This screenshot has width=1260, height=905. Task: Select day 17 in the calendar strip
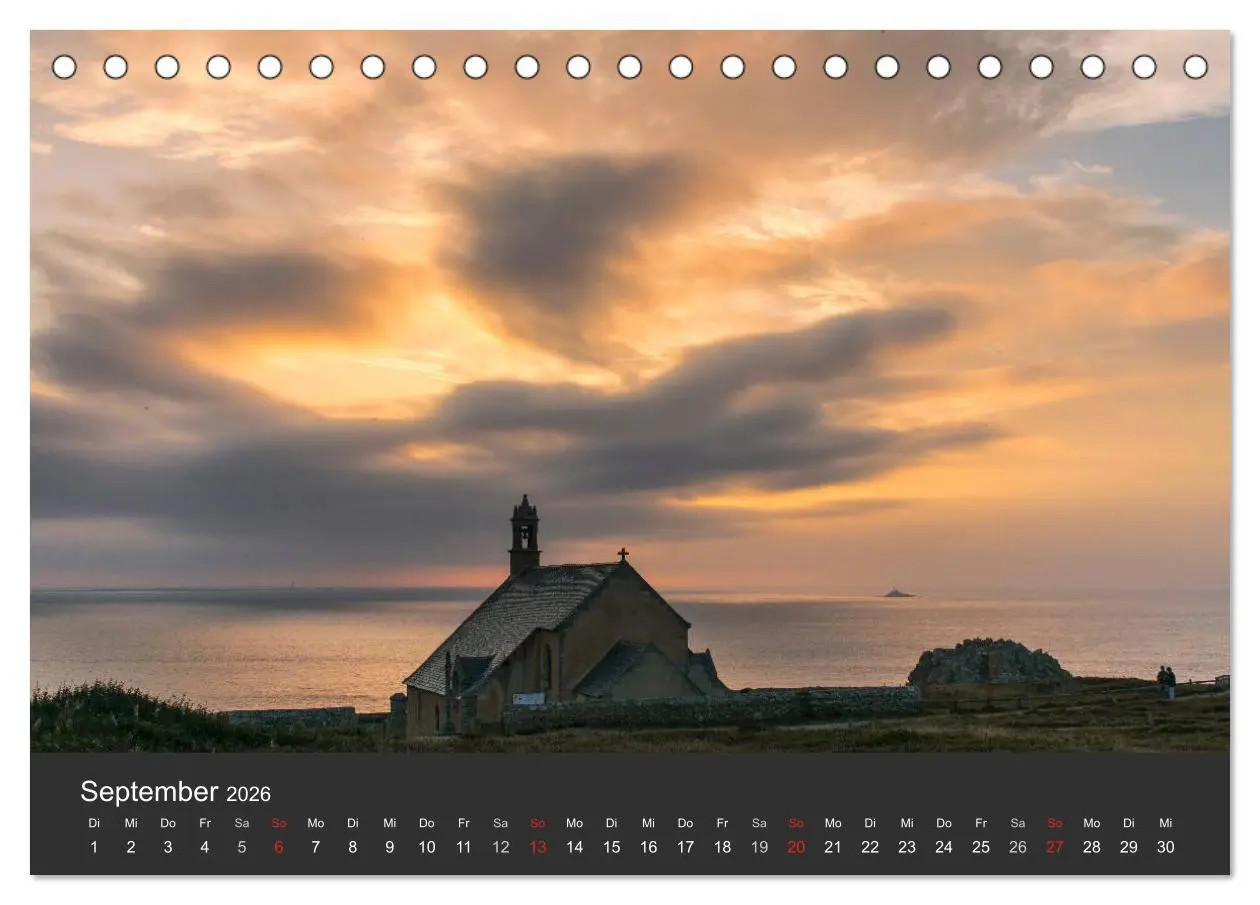[686, 847]
